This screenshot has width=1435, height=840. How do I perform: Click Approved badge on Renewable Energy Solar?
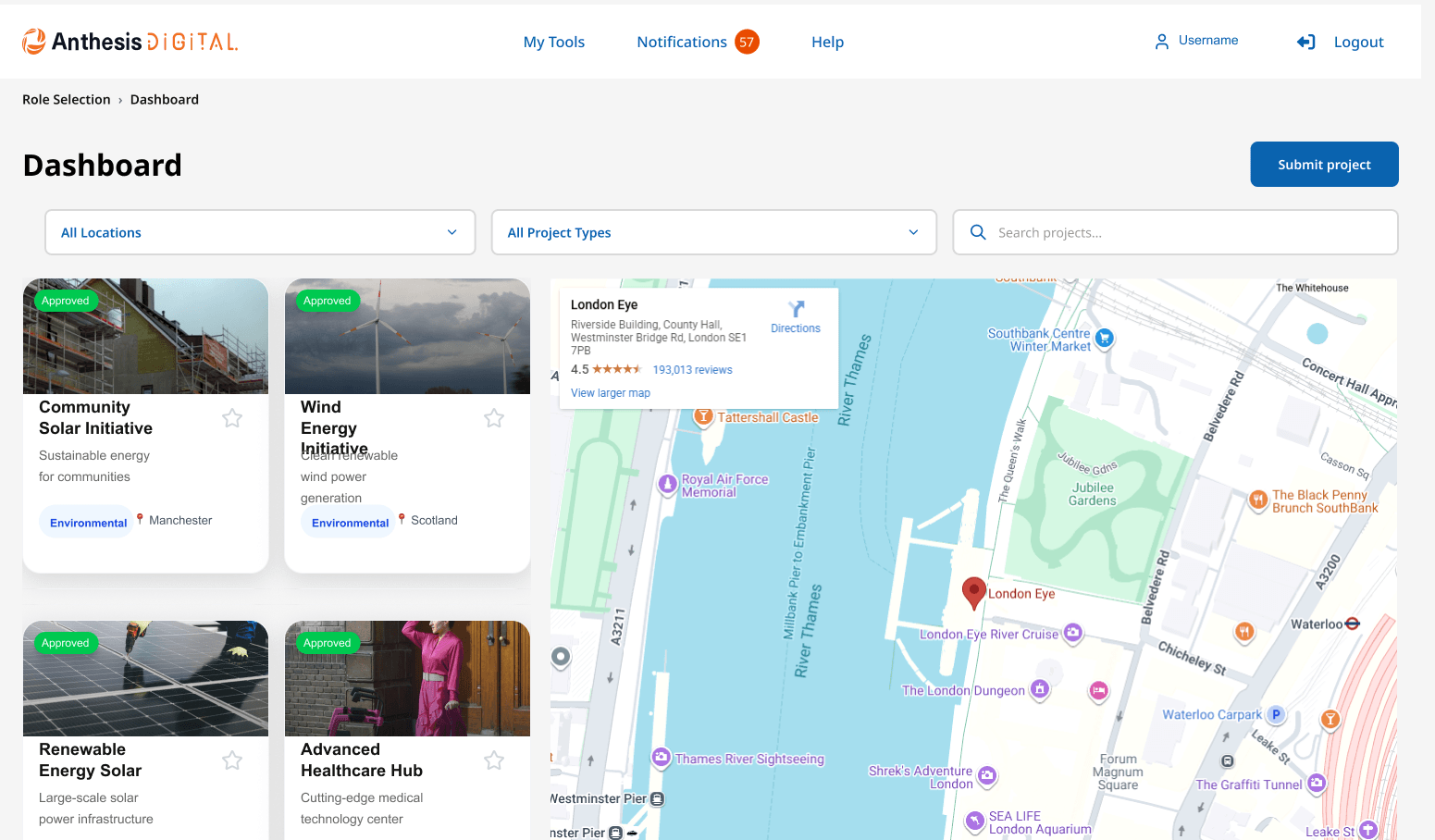point(66,643)
